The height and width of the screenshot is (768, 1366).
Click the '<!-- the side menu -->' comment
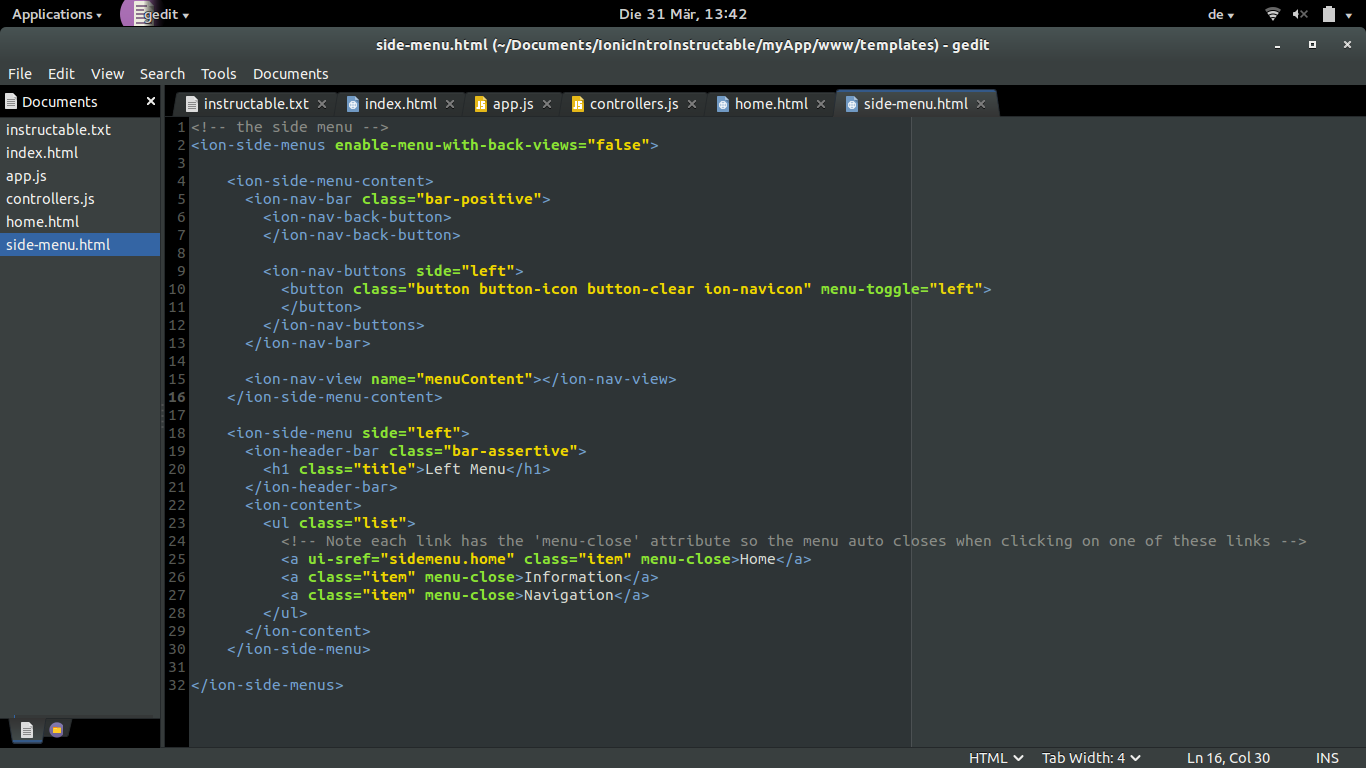tap(290, 127)
